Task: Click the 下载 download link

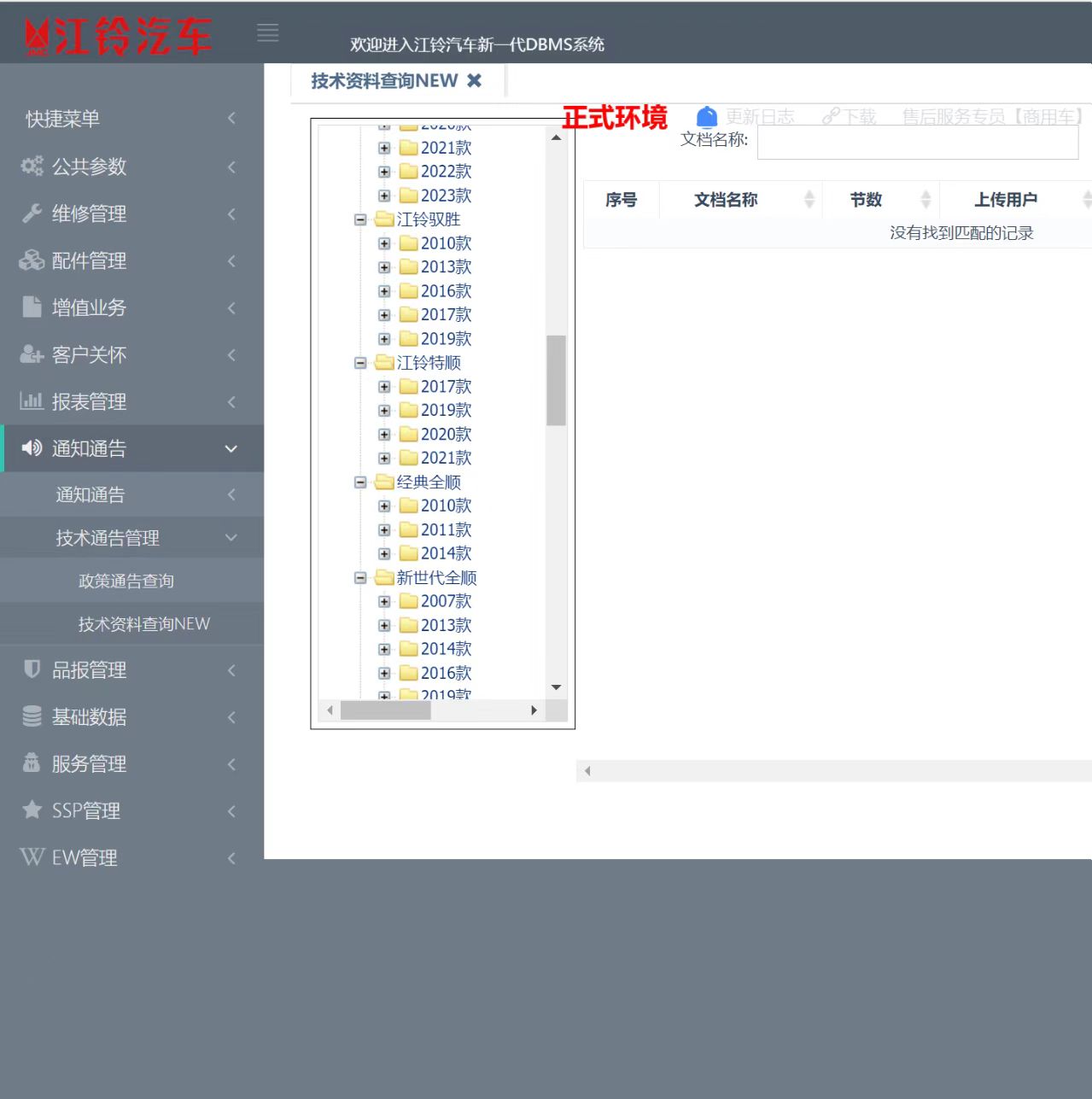Action: pos(850,117)
